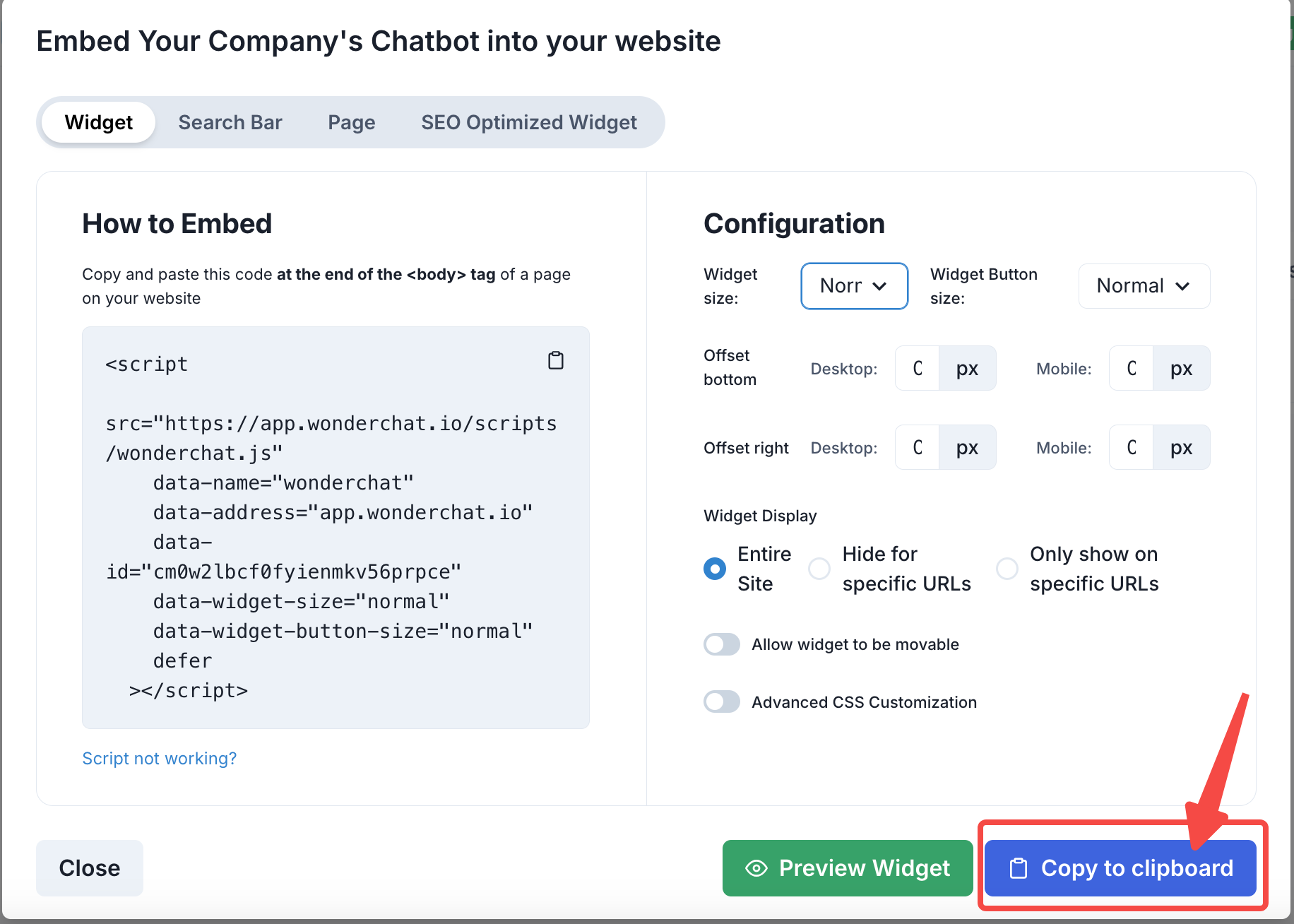Focus the Offset bottom Mobile input

tap(1132, 368)
